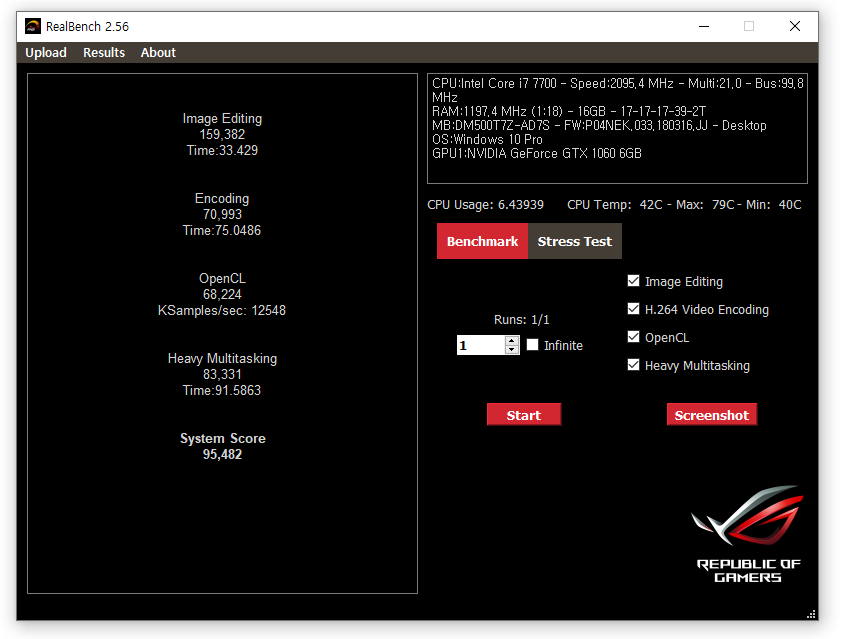Click the KSamples/sec: 12548 line

coord(222,311)
